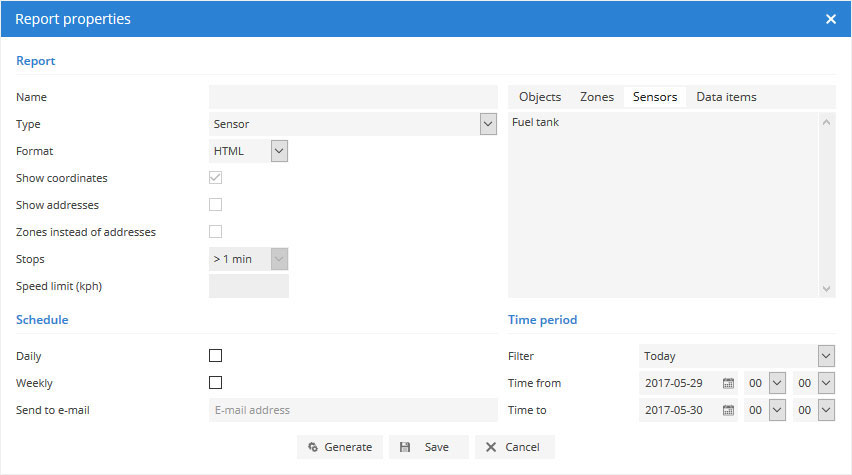Click the E-mail address input field
Screen dimensions: 852x475
(x=352, y=410)
